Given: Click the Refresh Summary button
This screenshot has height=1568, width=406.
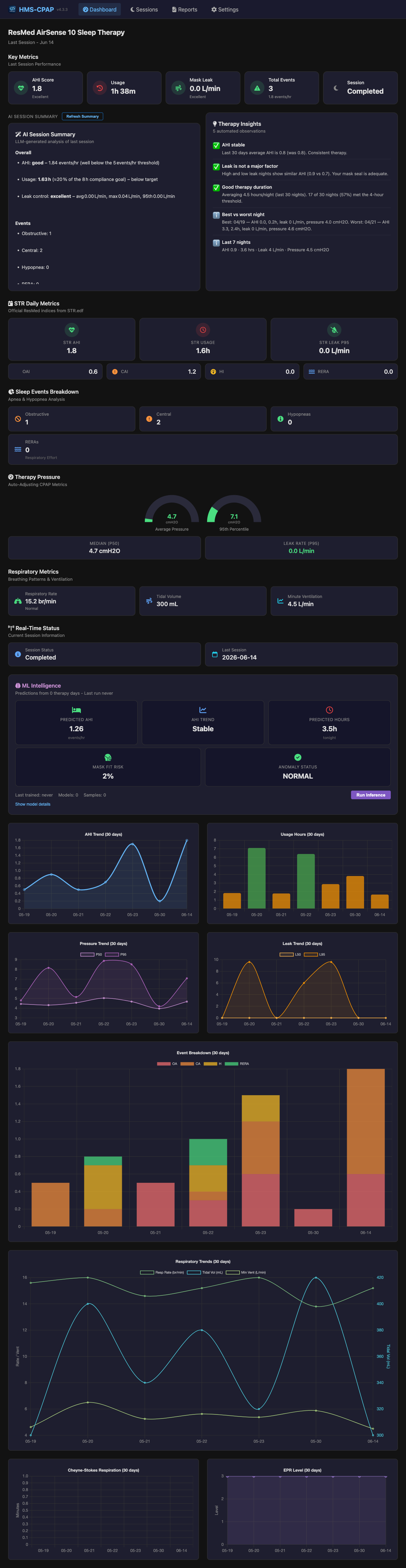Looking at the screenshot, I should [x=82, y=116].
